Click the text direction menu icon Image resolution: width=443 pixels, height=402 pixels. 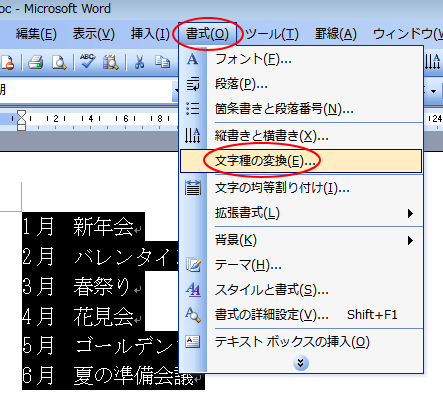pos(193,136)
